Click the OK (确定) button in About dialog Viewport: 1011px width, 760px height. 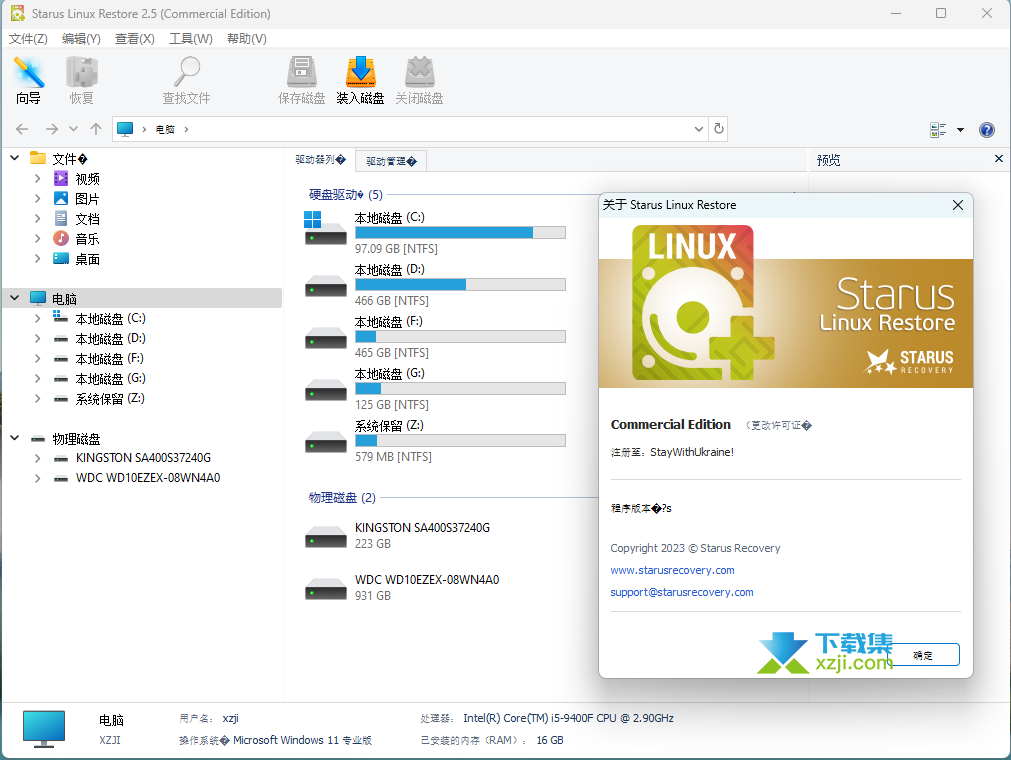923,655
